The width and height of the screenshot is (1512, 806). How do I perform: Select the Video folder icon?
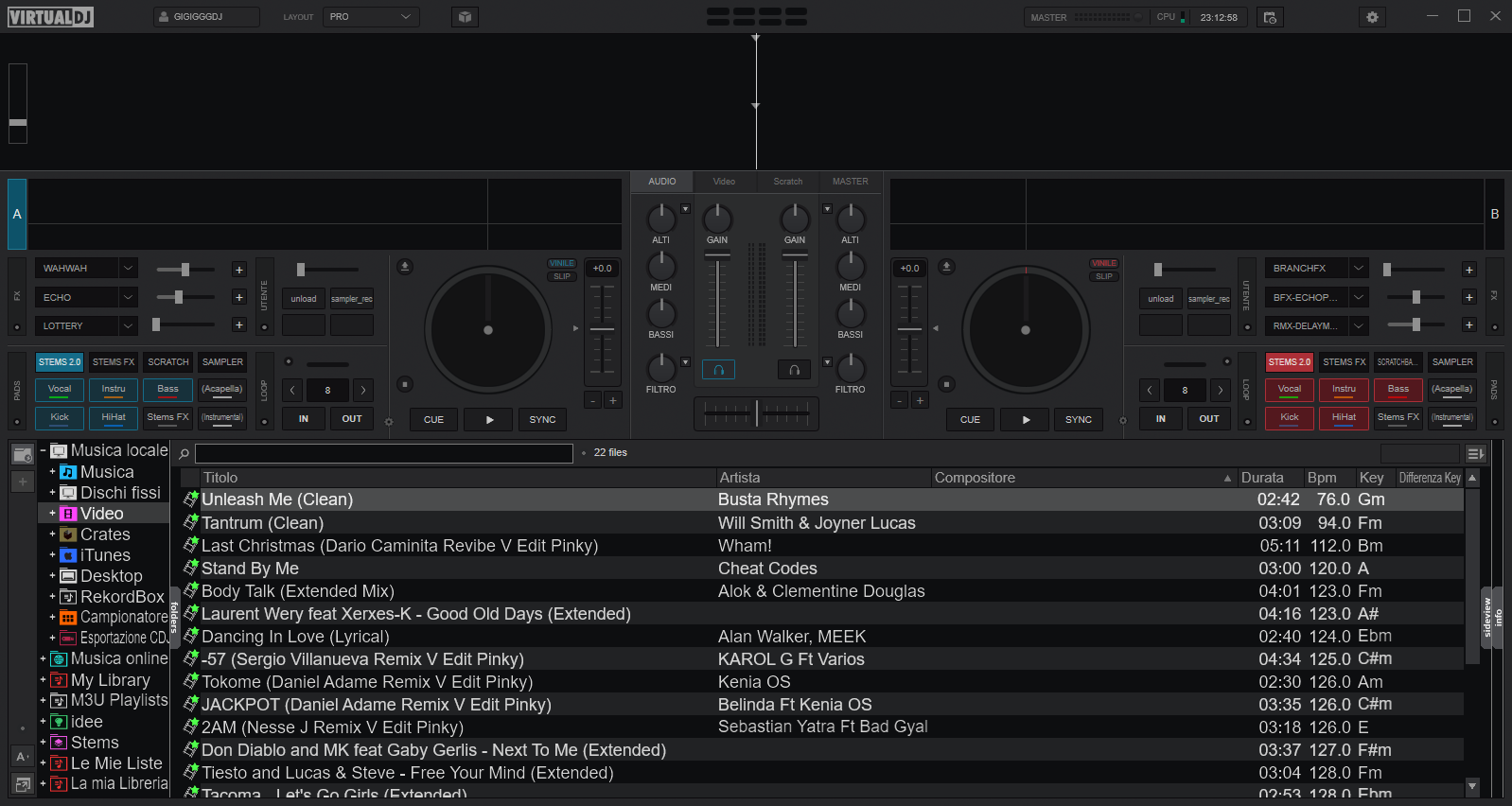68,514
